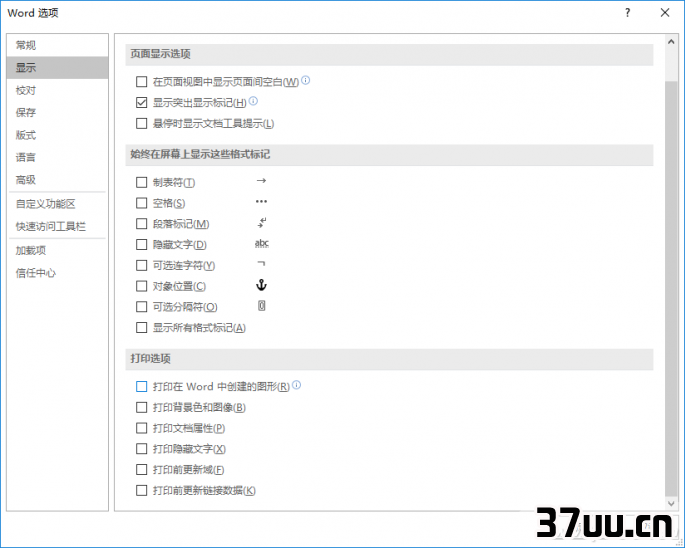The width and height of the screenshot is (685, 548).
Task: Click the vertical scrollbar thumb
Action: (671, 288)
